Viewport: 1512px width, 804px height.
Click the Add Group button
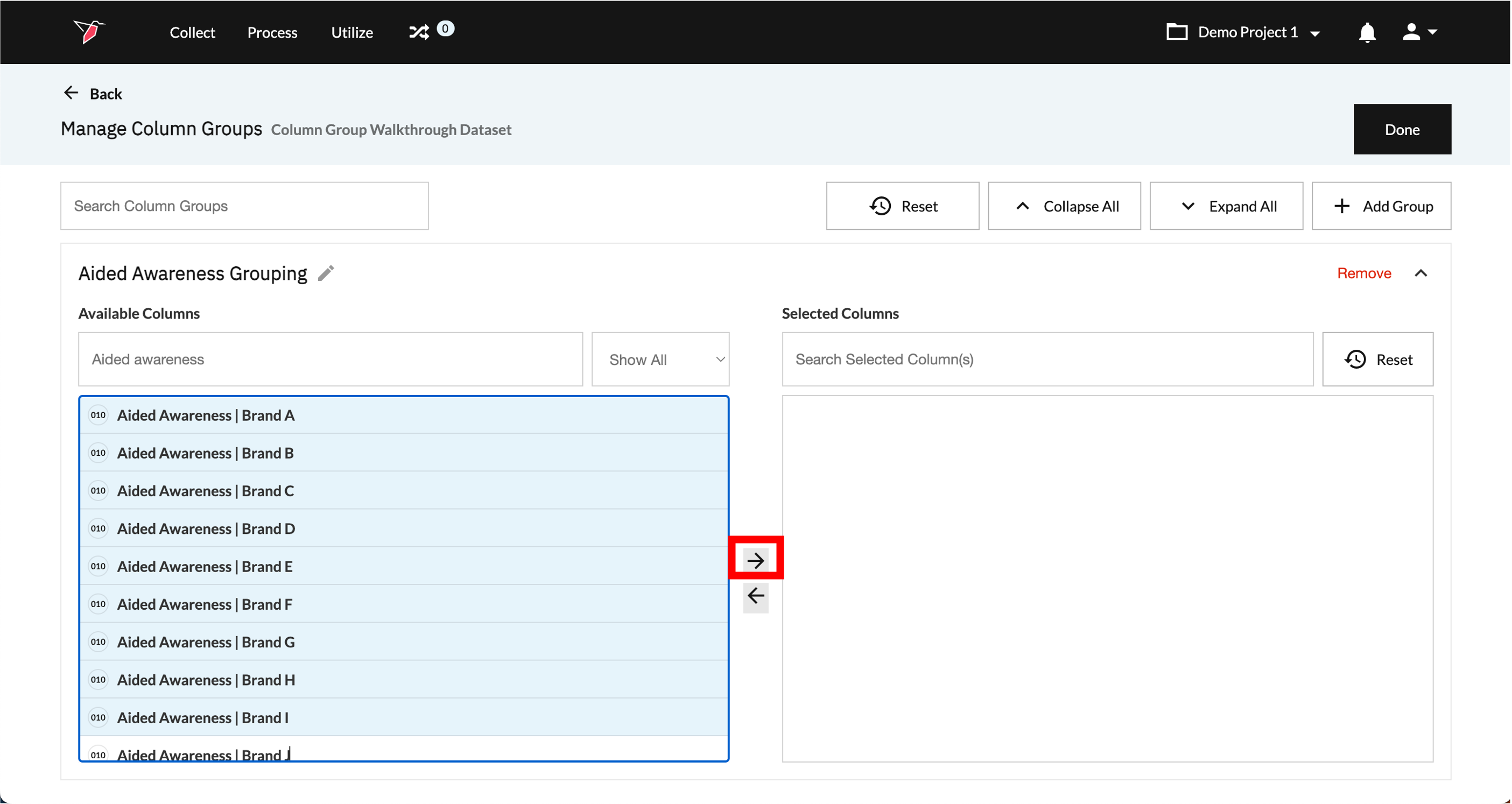click(1381, 206)
